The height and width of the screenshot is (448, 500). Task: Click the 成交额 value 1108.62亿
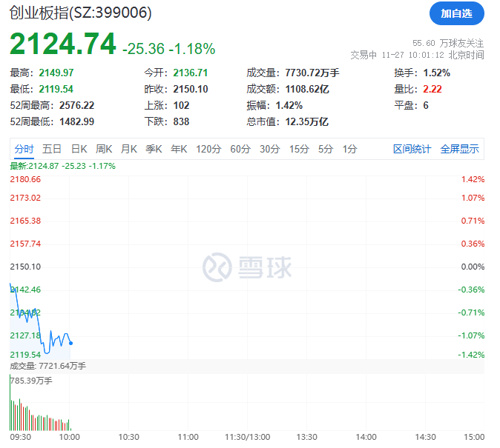tap(307, 89)
